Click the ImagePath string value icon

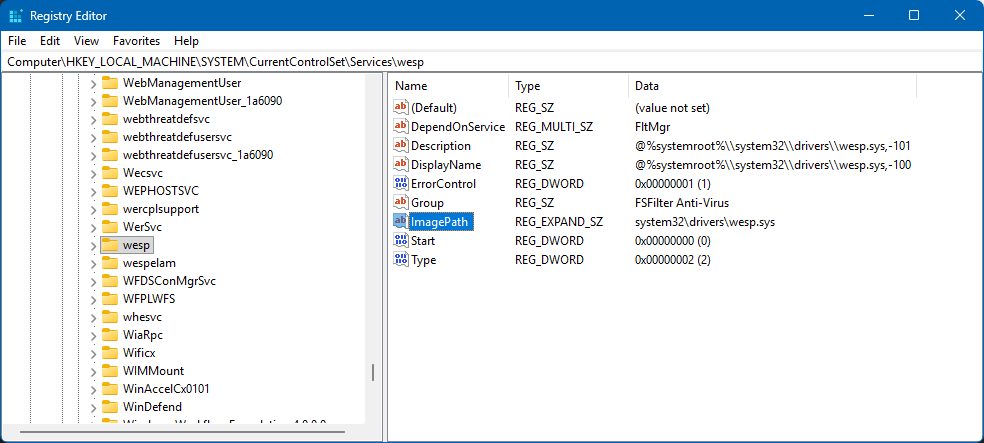[x=400, y=222]
